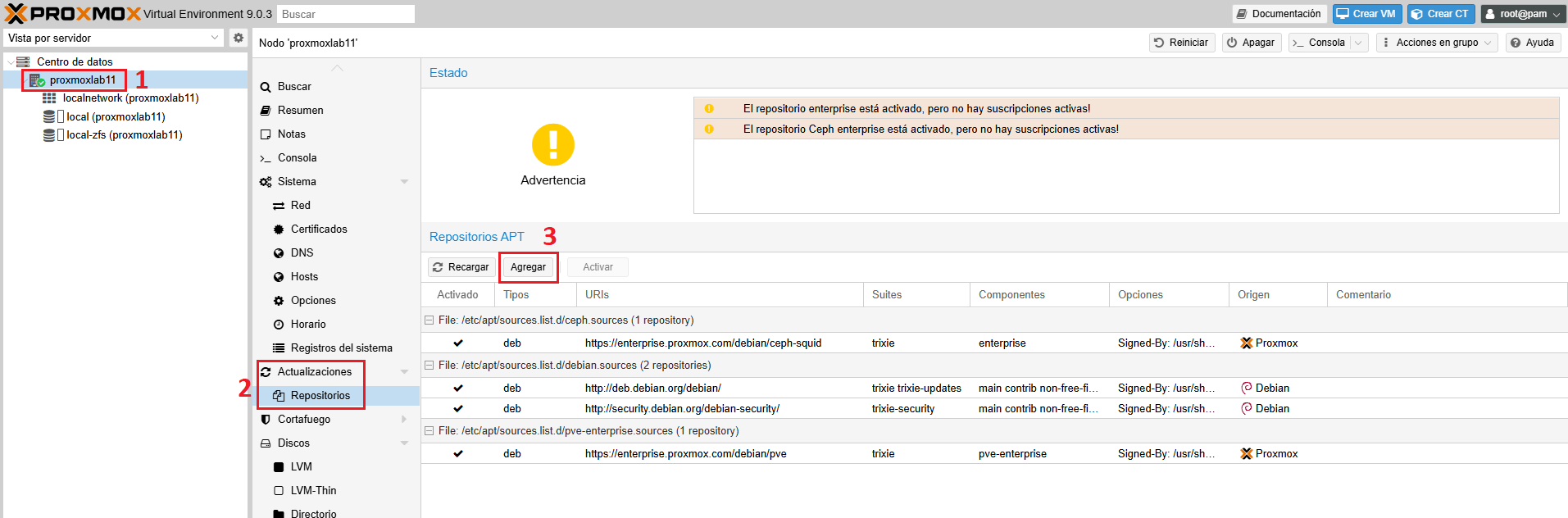Click the Opciones gear icon
1568x518 pixels.
click(x=279, y=301)
